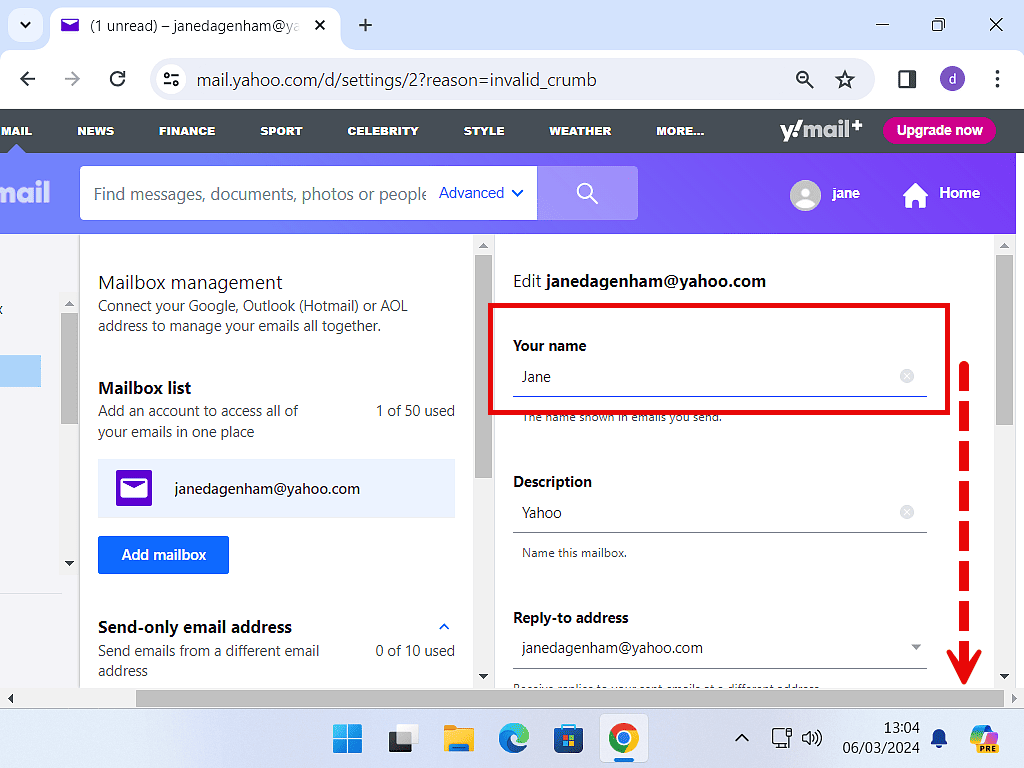
Task: Click the Add mailbox button
Action: (x=163, y=555)
